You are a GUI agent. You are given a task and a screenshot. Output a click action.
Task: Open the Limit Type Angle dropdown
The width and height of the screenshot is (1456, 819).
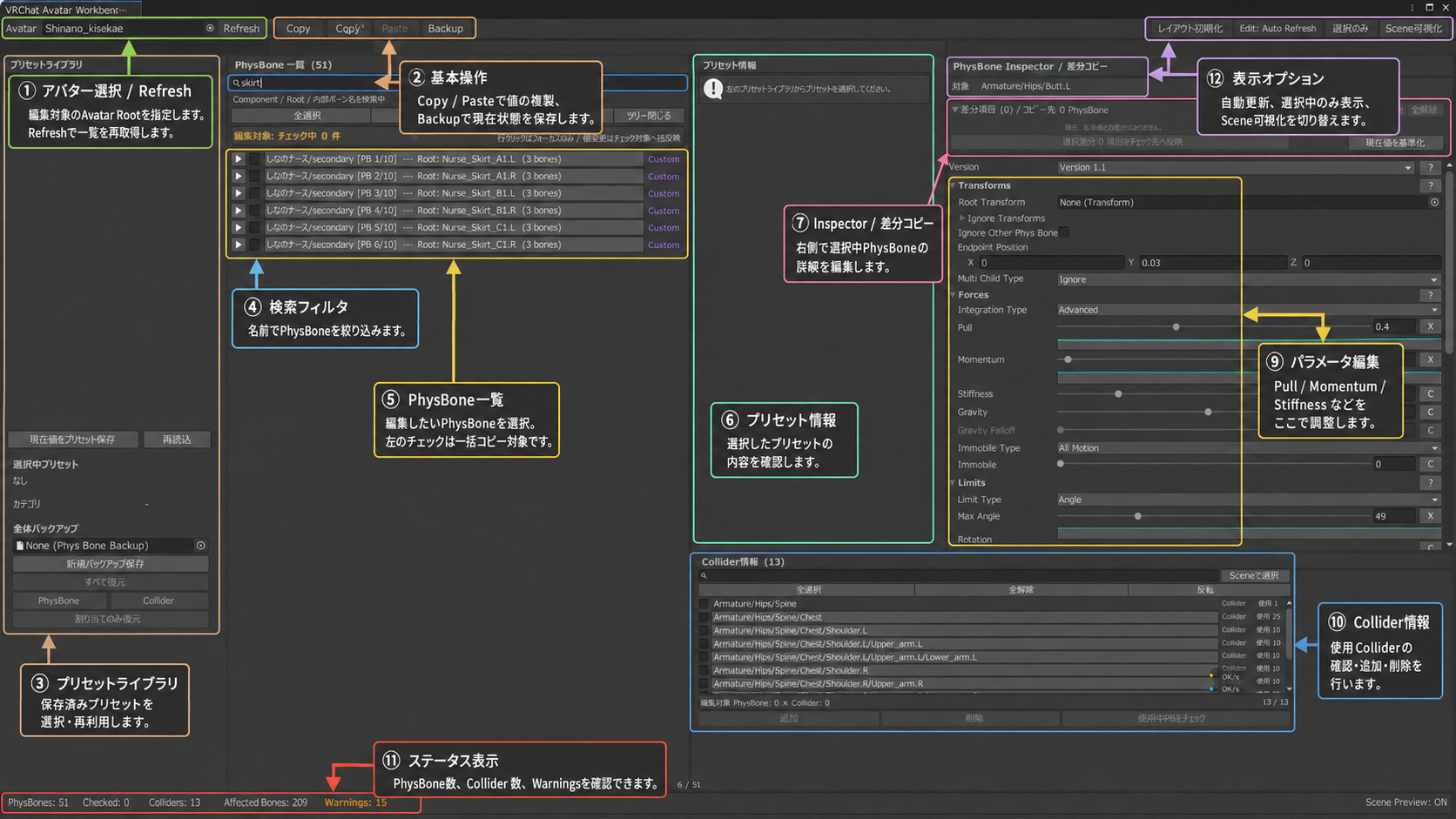click(x=1248, y=500)
